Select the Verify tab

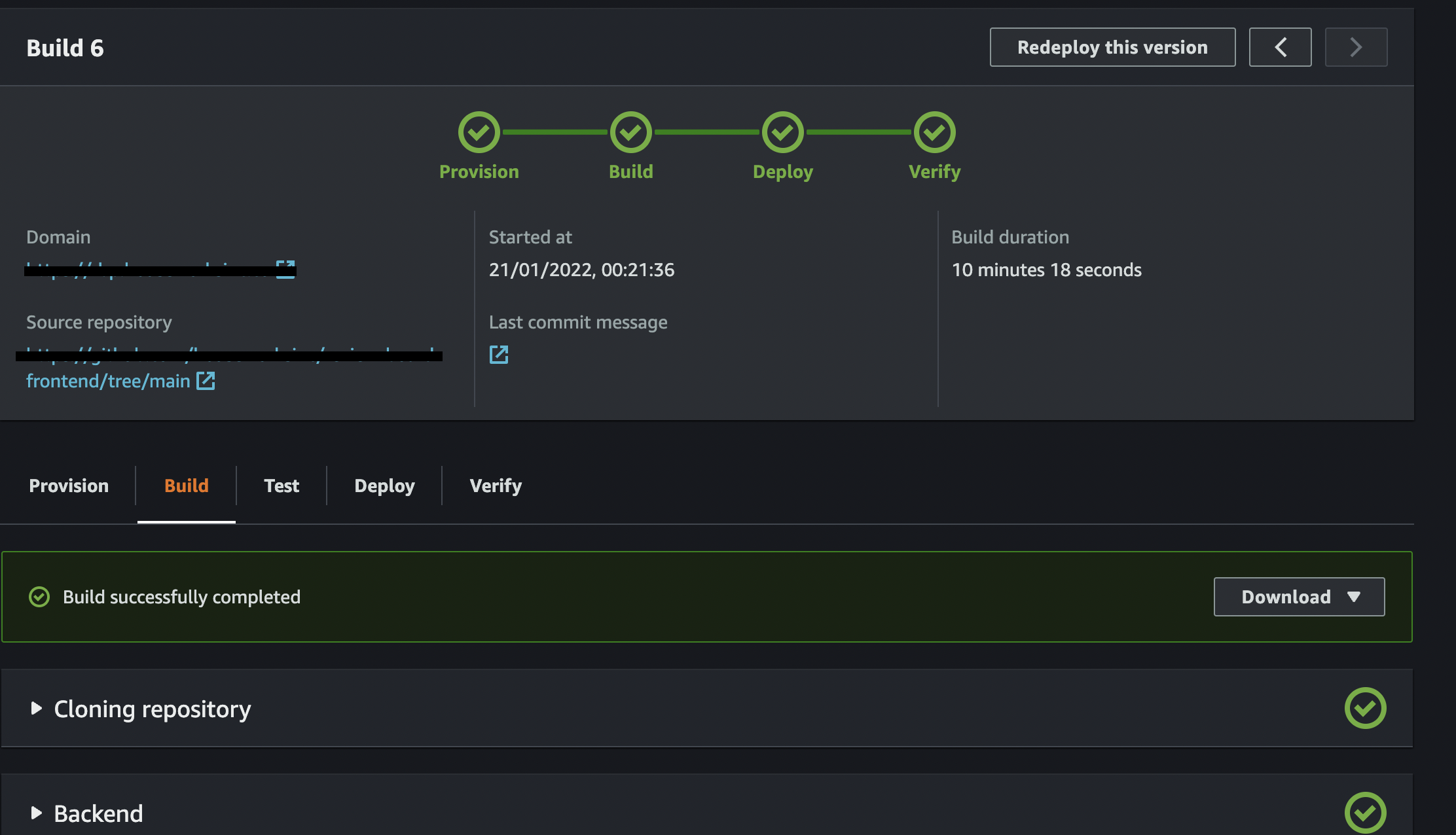[x=496, y=485]
